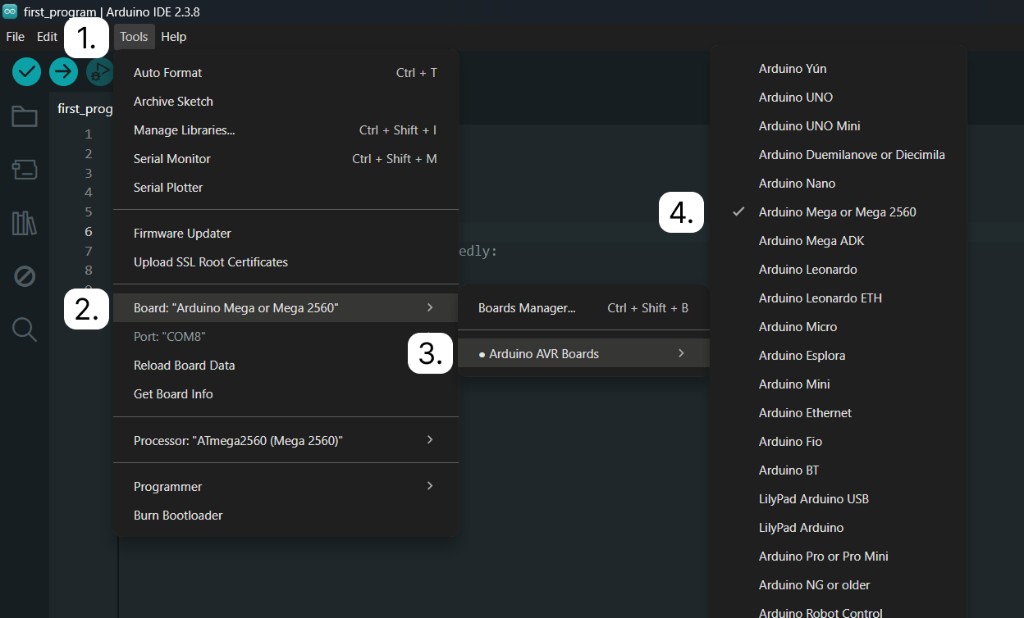This screenshot has height=618, width=1024.
Task: Choose Archive Sketch
Action: (x=285, y=101)
